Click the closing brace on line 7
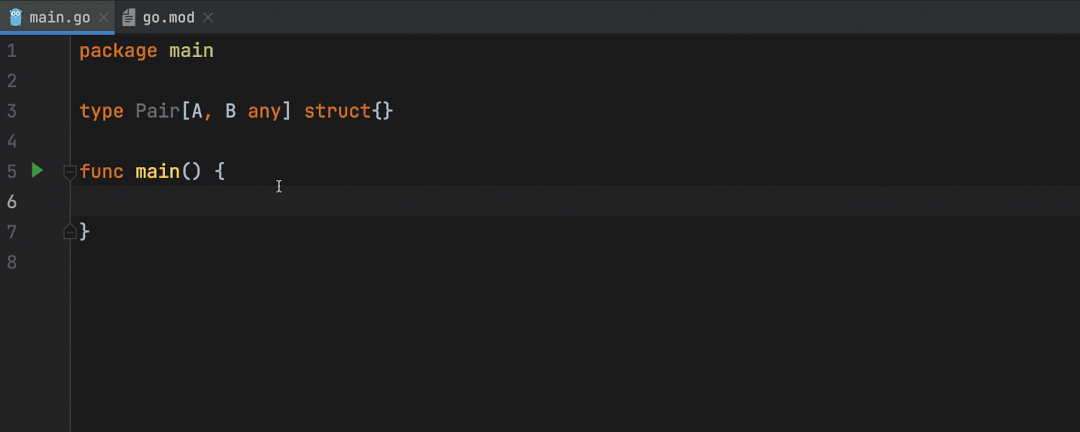Image resolution: width=1080 pixels, height=432 pixels. (x=85, y=232)
